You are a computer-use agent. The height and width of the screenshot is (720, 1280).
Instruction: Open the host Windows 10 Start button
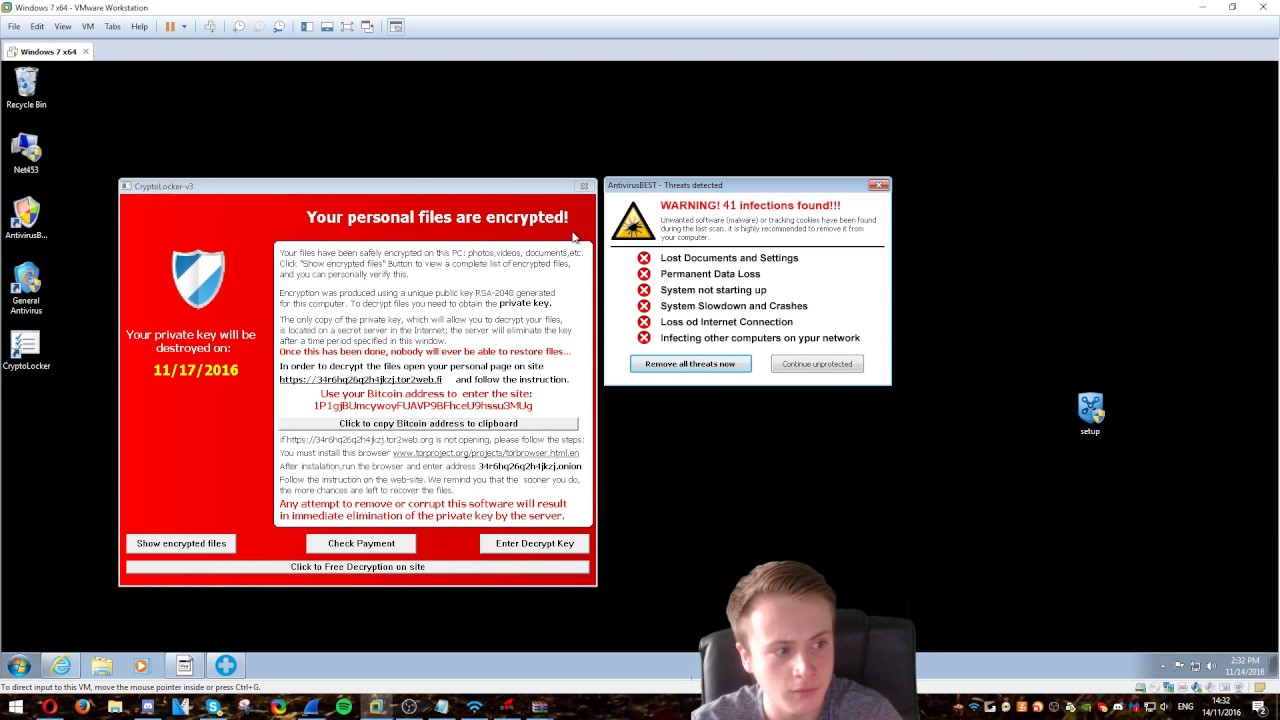click(x=16, y=707)
